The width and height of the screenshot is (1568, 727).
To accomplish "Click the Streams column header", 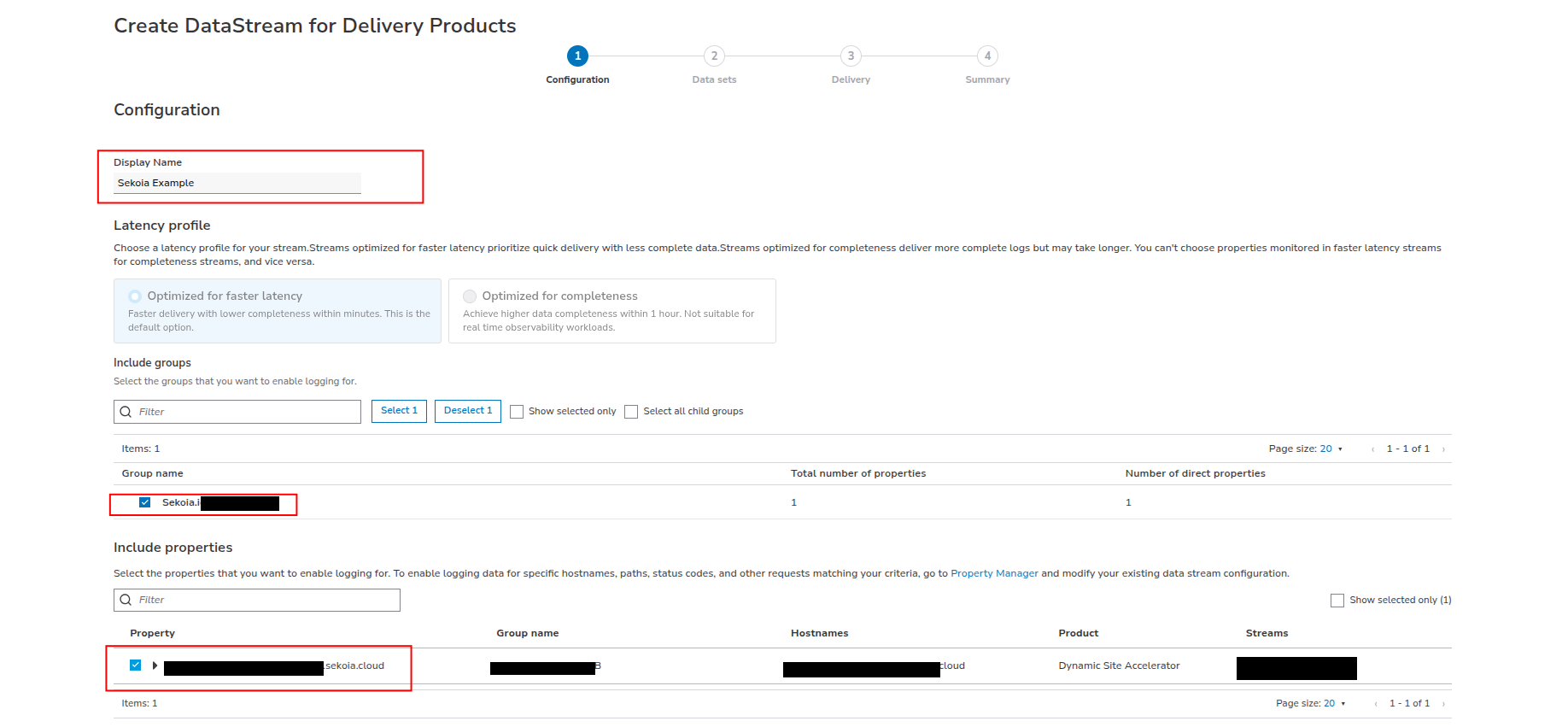I will (1267, 633).
